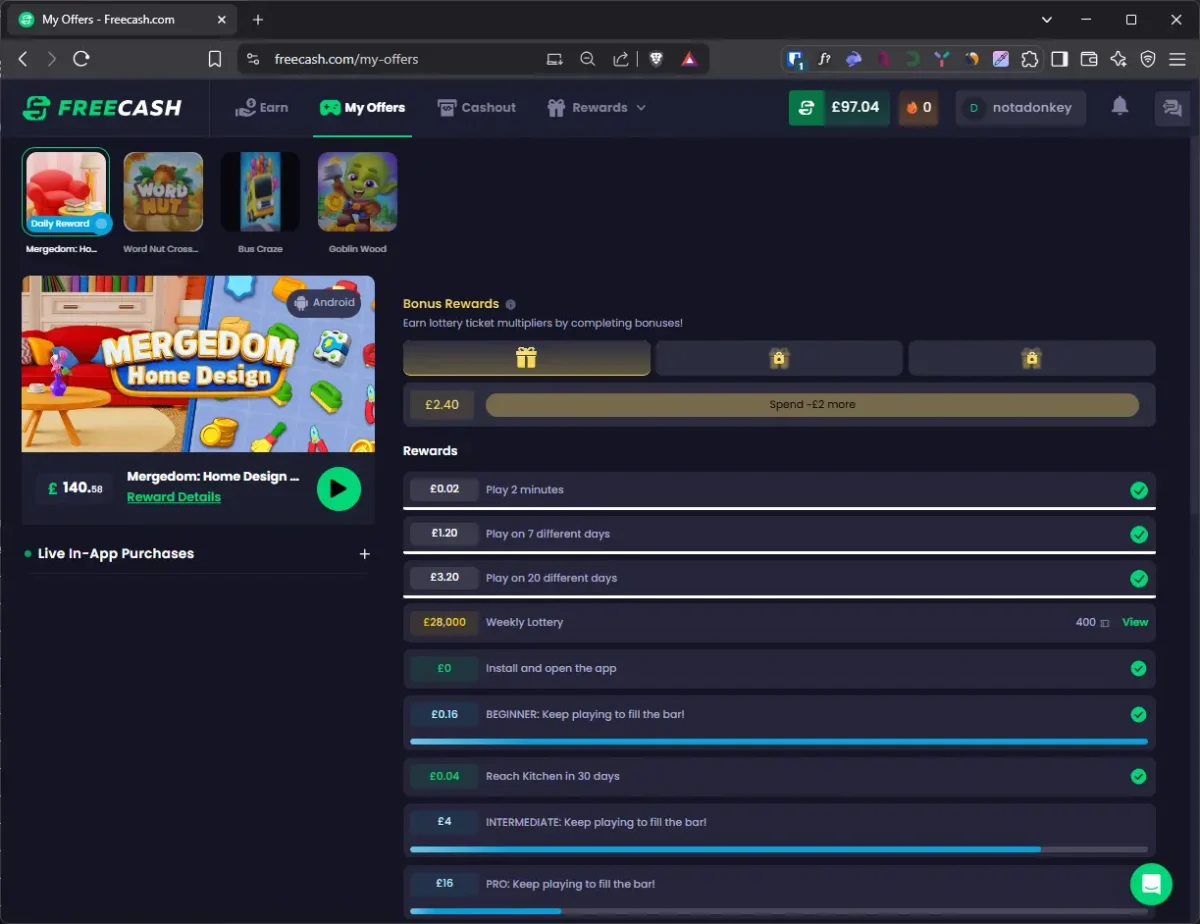Open Bitwarden extension icon
This screenshot has width=1200, height=924.
coord(796,59)
